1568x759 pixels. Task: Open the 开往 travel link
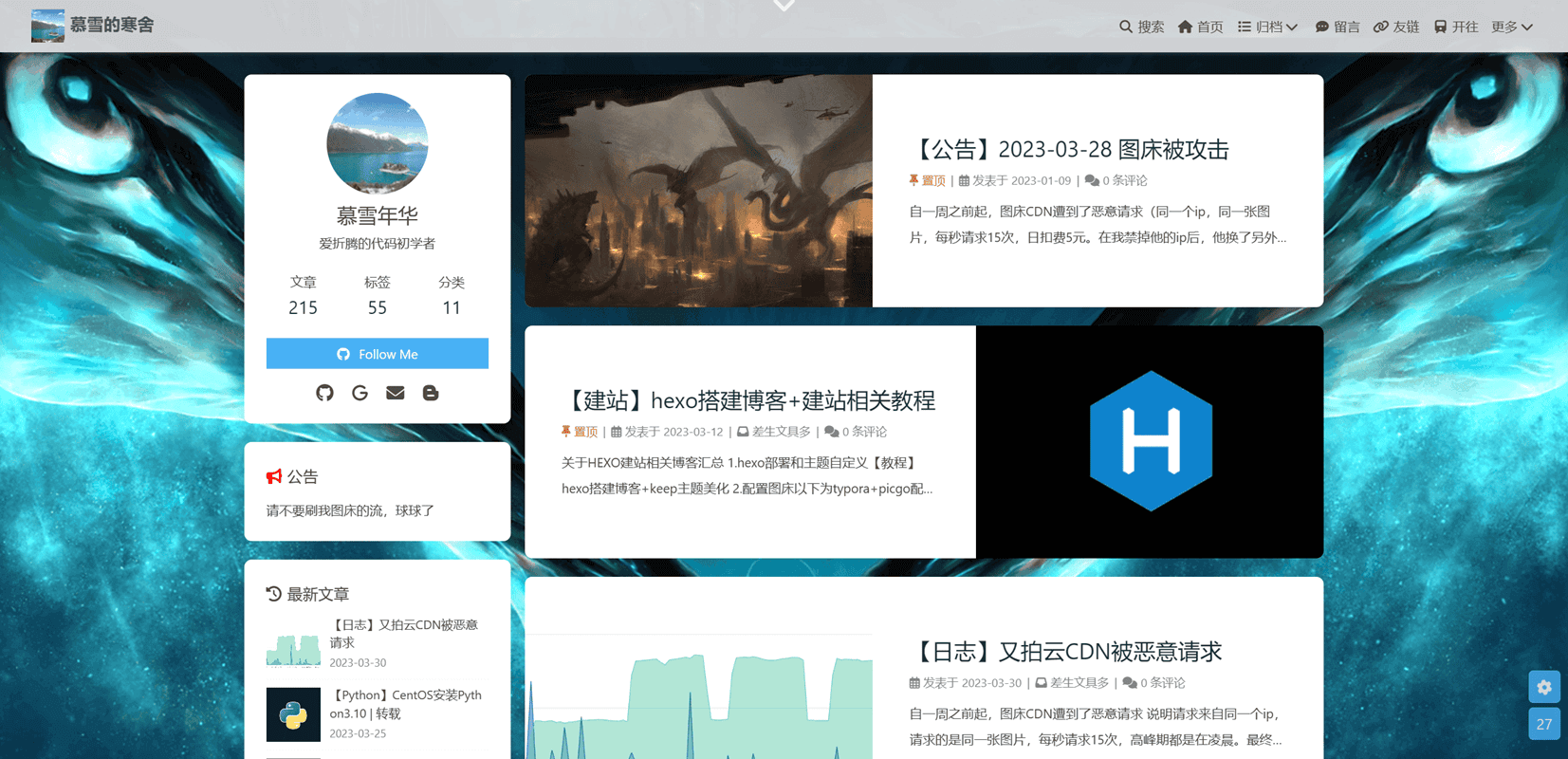coord(1455,27)
